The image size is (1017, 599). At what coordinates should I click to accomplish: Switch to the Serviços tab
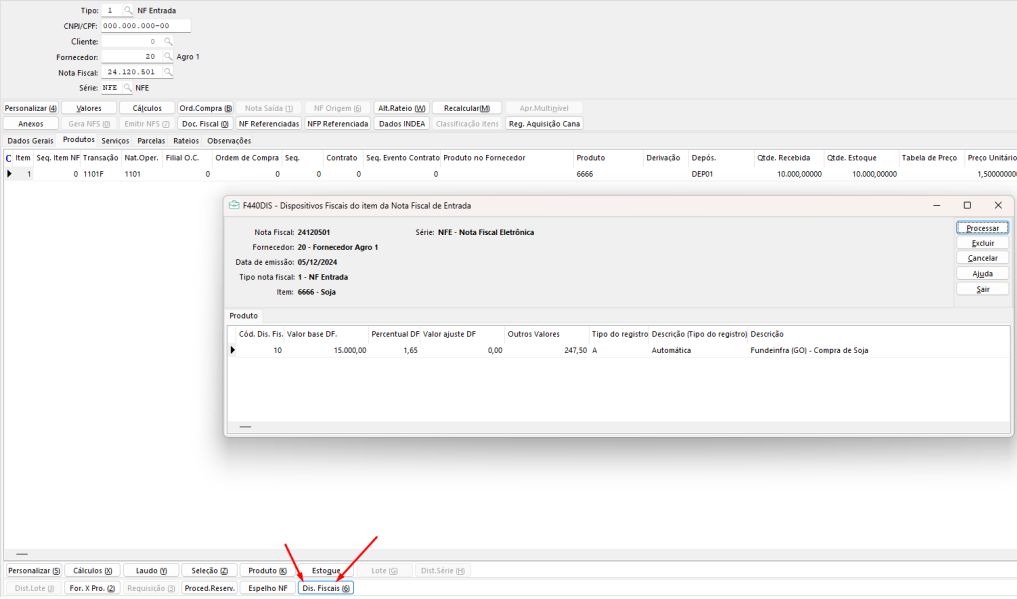click(115, 141)
